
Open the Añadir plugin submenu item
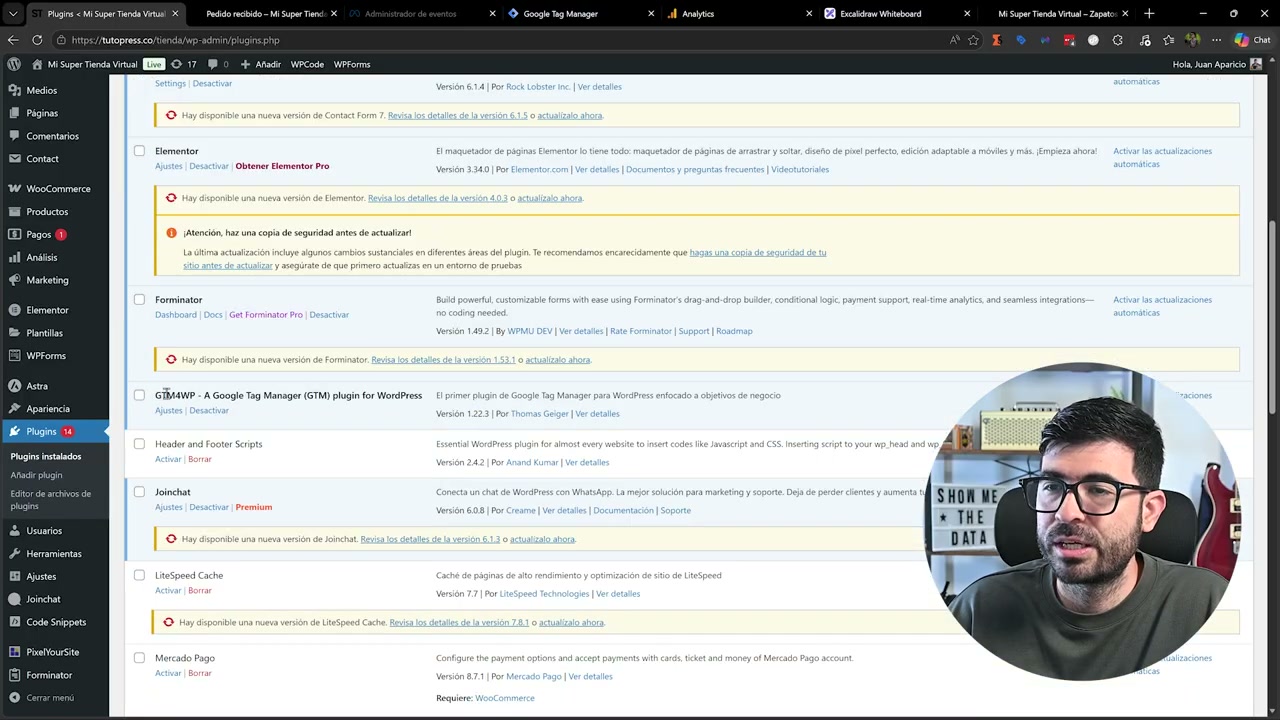(x=36, y=475)
